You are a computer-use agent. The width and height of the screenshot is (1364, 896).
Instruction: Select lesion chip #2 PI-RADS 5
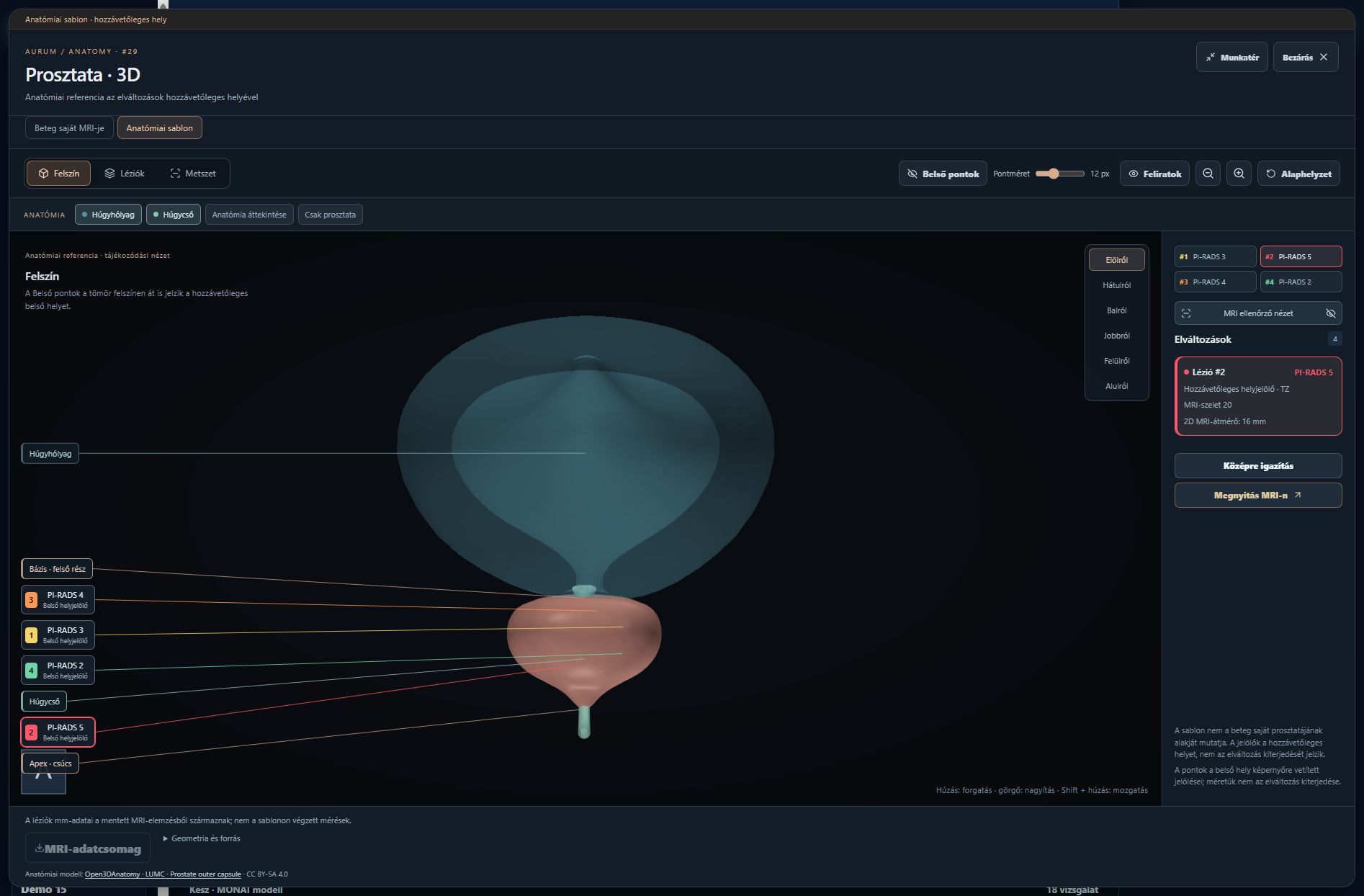click(1301, 257)
